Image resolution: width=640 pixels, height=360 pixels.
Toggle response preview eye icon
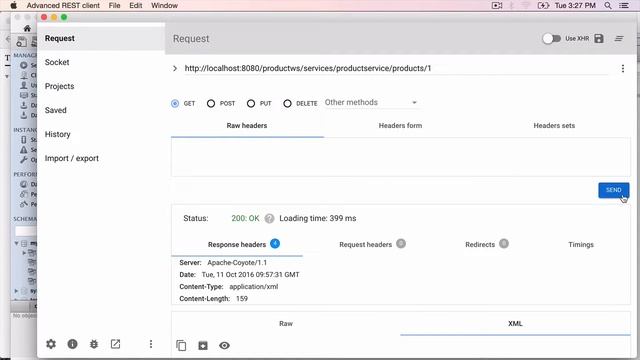point(224,345)
